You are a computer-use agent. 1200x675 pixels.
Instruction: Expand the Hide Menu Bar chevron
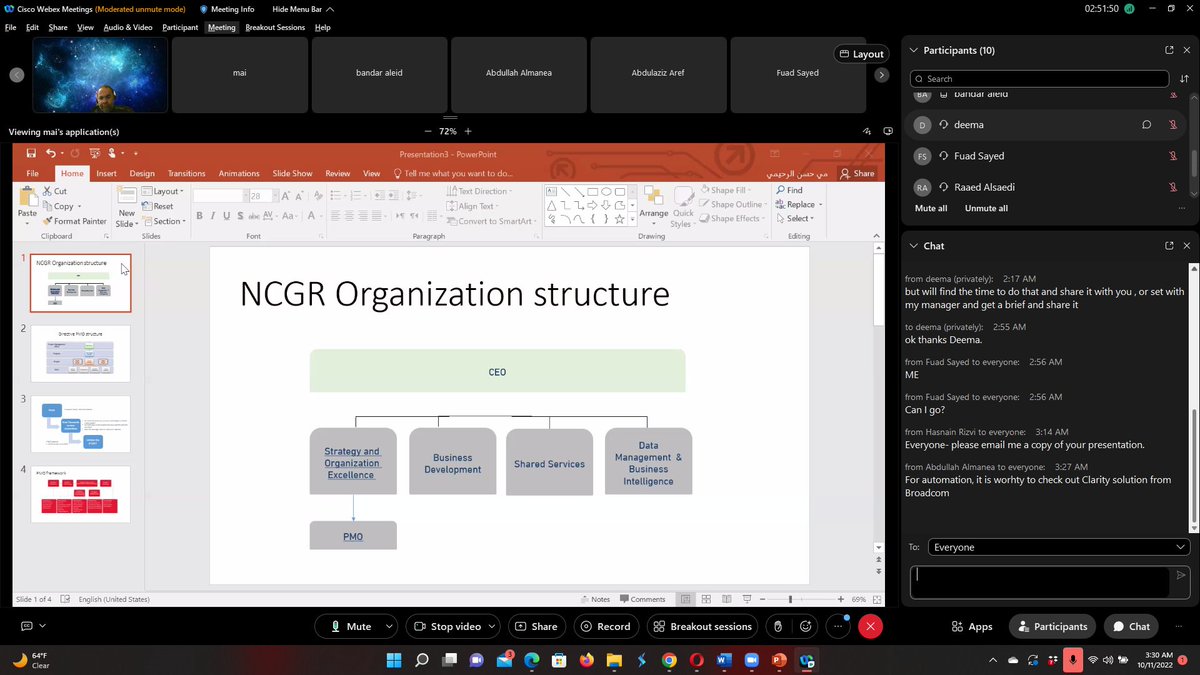point(330,9)
